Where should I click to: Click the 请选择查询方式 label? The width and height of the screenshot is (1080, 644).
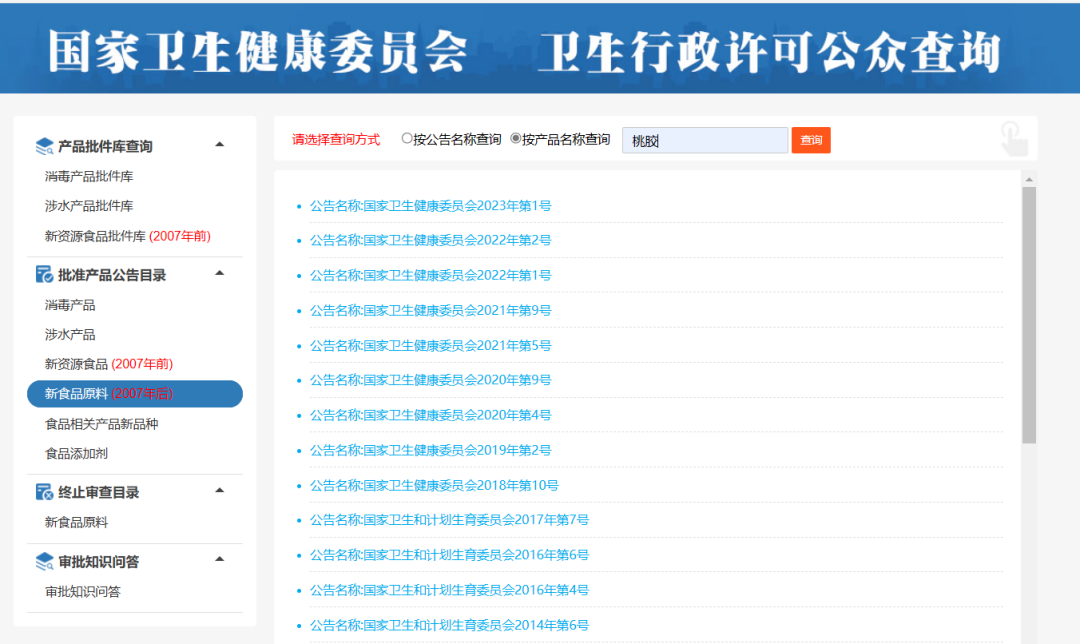point(336,139)
